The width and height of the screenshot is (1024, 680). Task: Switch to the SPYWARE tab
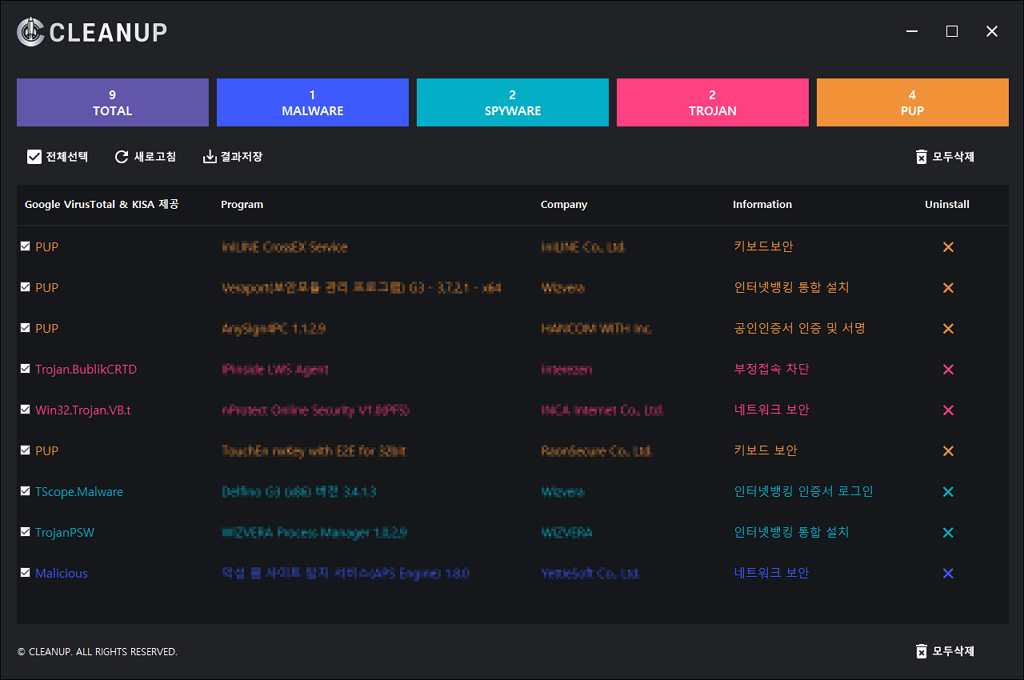pos(513,103)
